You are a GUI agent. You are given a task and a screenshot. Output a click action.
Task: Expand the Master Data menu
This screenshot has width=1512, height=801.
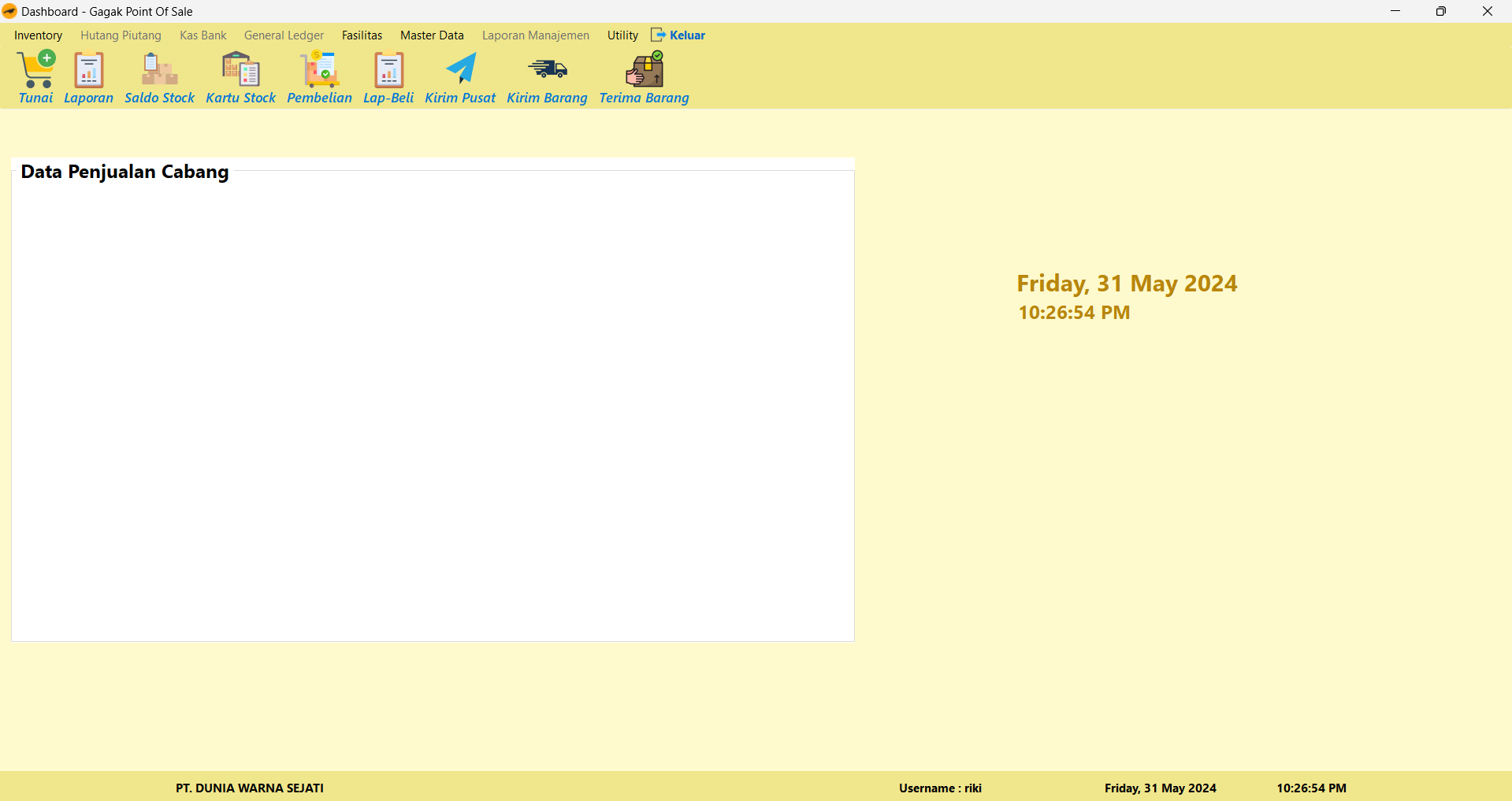[x=432, y=35]
